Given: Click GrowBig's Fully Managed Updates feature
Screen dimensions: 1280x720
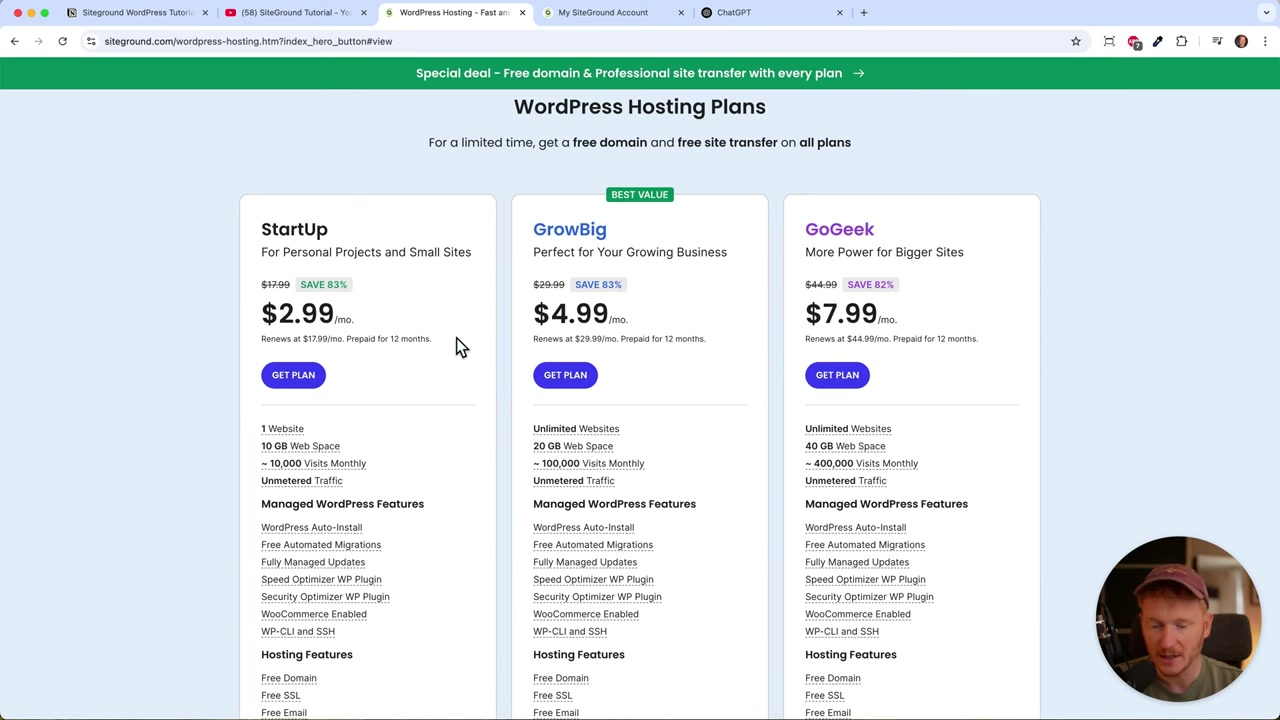Looking at the screenshot, I should click(585, 562).
